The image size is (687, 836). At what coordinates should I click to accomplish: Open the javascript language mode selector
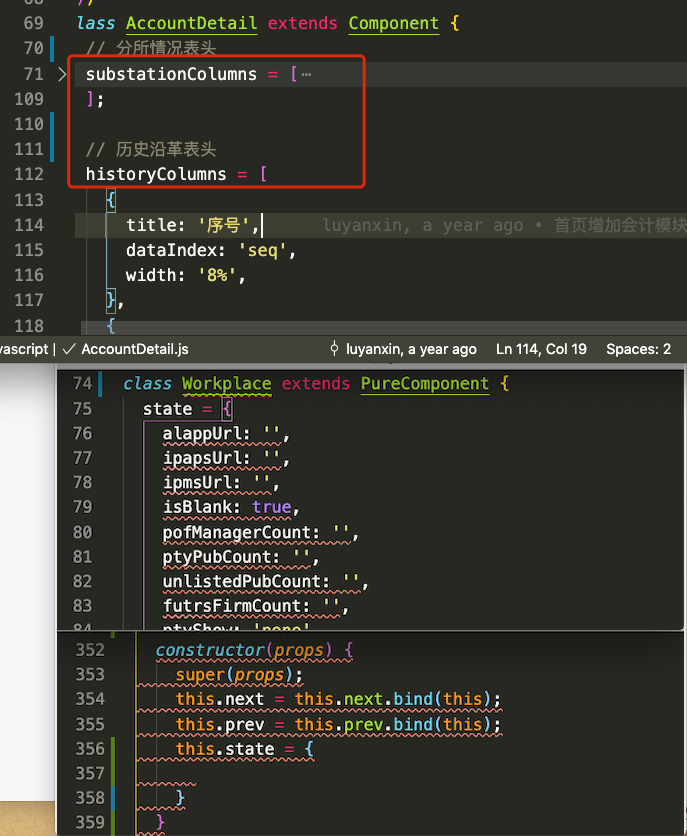[x=24, y=349]
